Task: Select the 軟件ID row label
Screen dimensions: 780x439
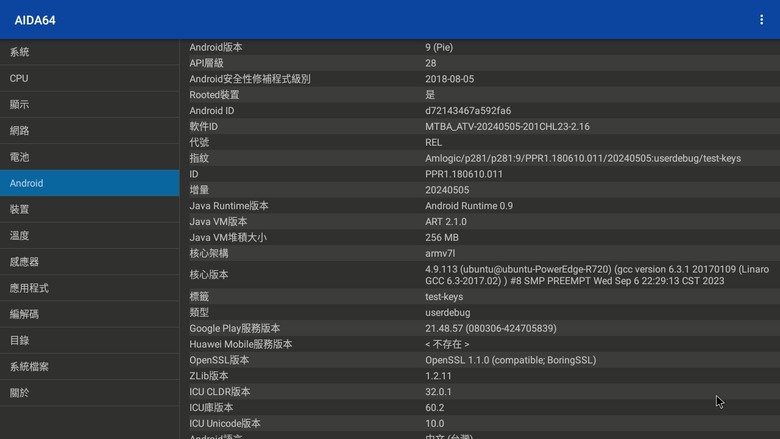Action: click(203, 127)
